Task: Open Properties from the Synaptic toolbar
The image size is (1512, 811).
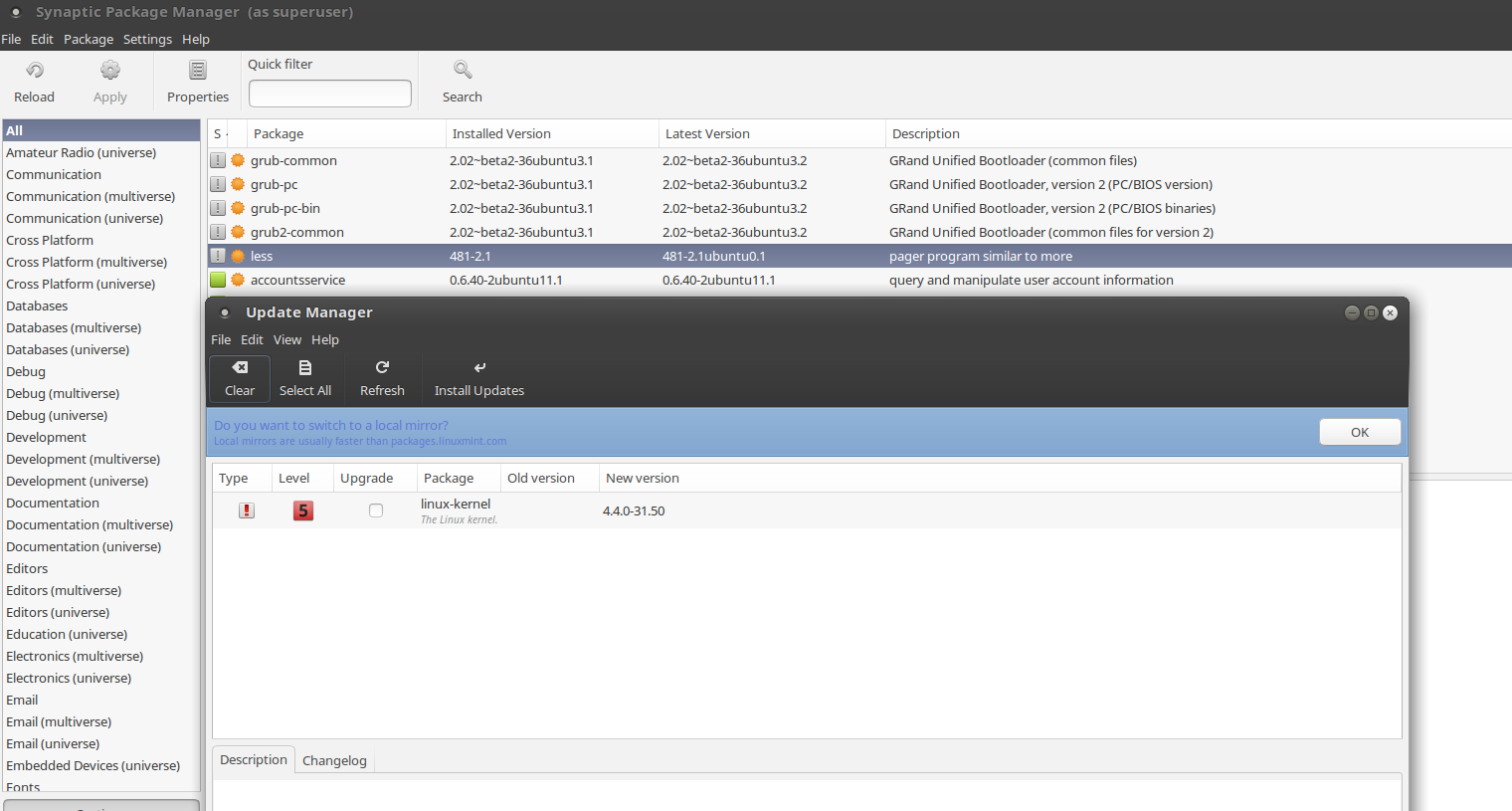Action: (198, 82)
